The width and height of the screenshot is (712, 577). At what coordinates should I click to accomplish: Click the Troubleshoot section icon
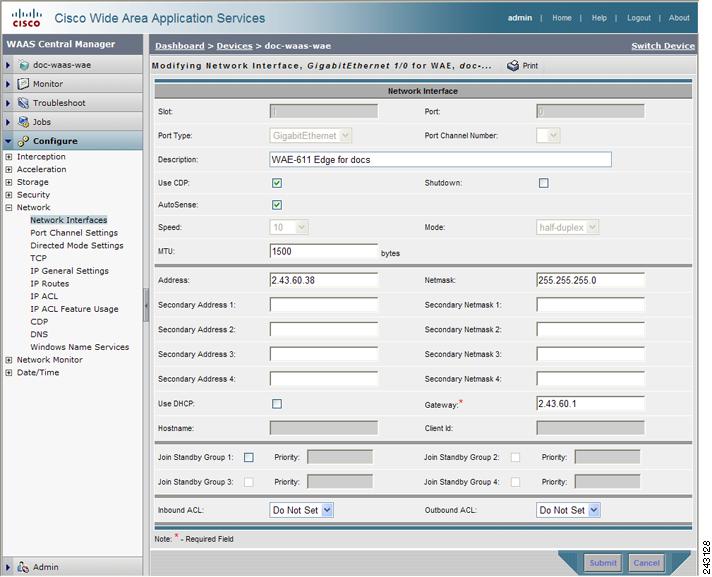tap(23, 103)
